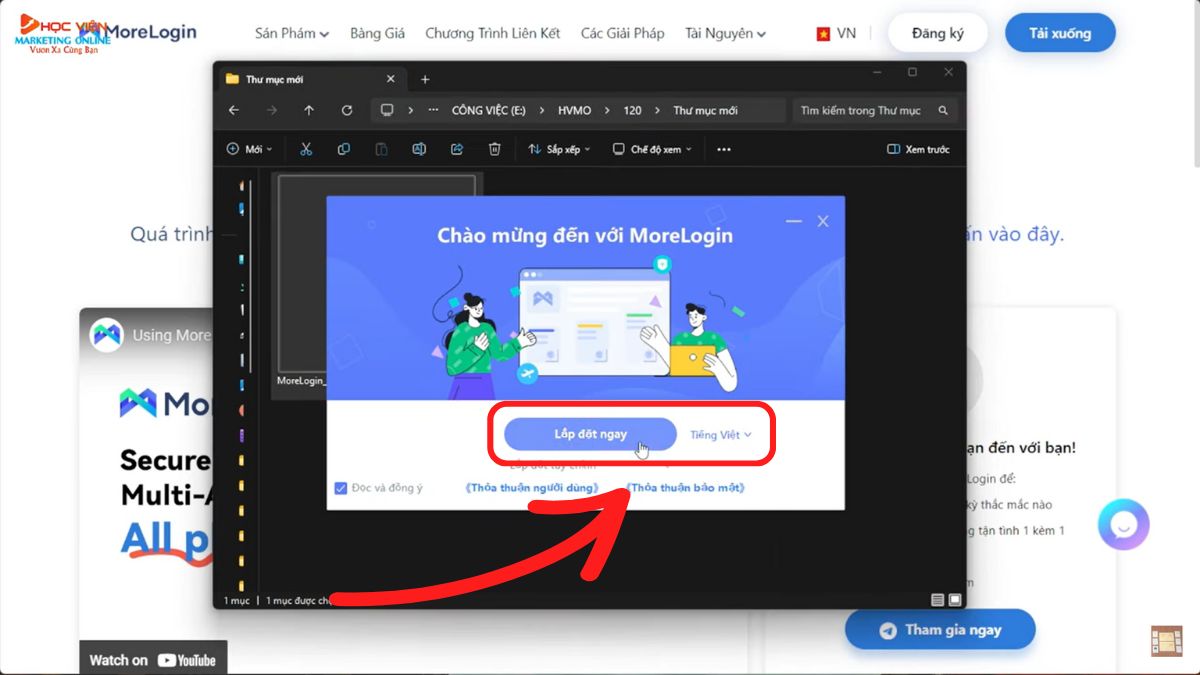This screenshot has width=1200, height=675.
Task: Open Bảng Giá page on MoreLogin site
Action: [x=378, y=33]
